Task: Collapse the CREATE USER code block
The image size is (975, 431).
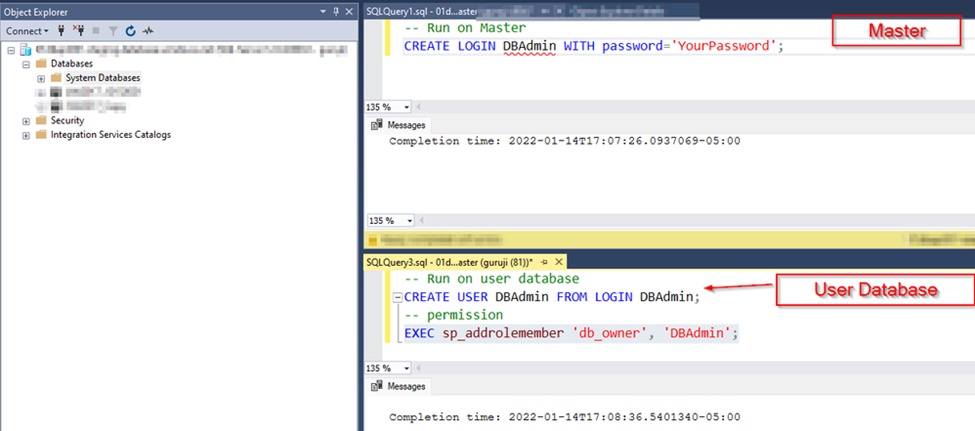Action: (399, 297)
